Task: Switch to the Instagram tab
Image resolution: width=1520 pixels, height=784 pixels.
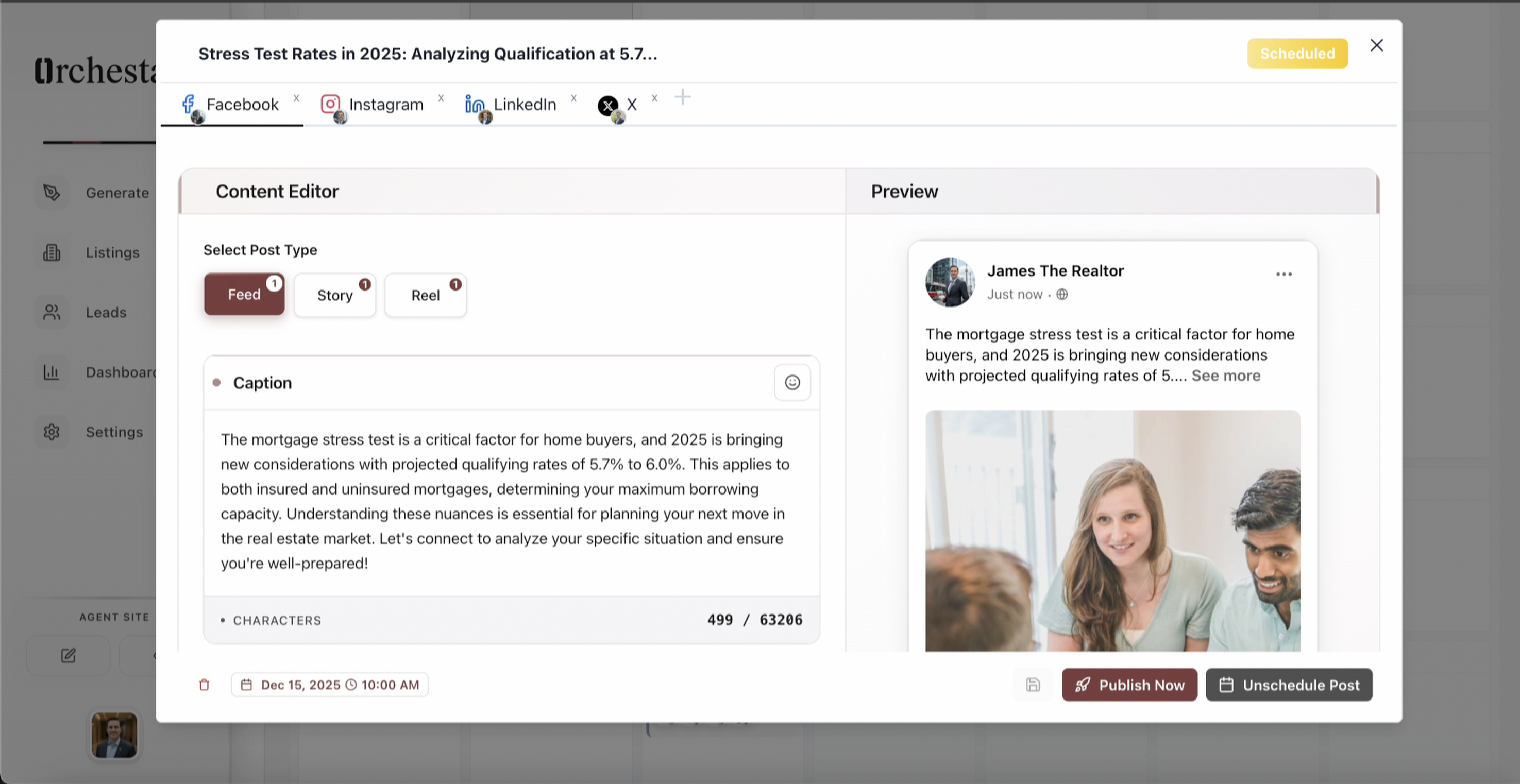Action: point(385,105)
